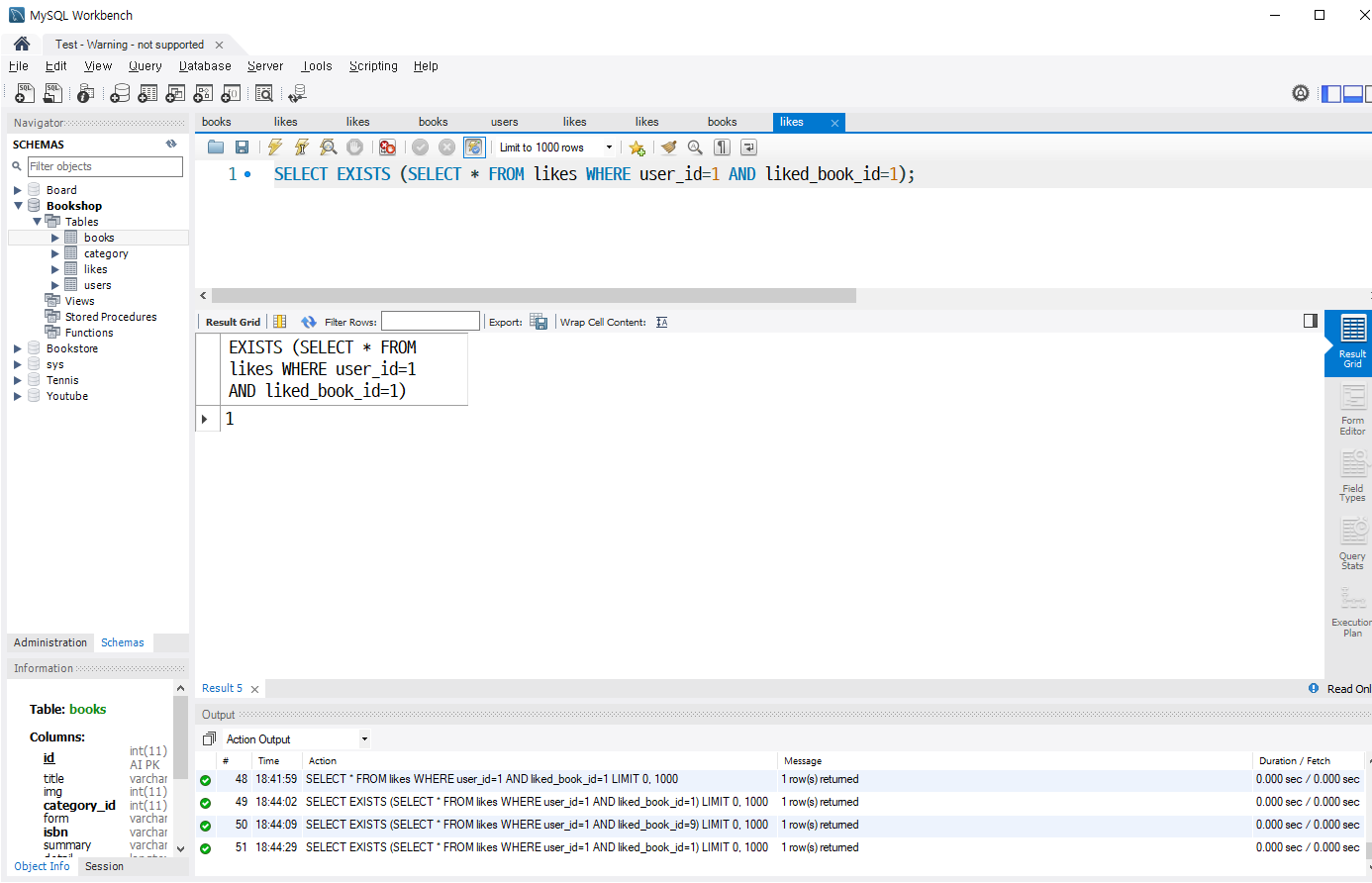The width and height of the screenshot is (1372, 883).
Task: Expand the books table node
Action: (55, 238)
